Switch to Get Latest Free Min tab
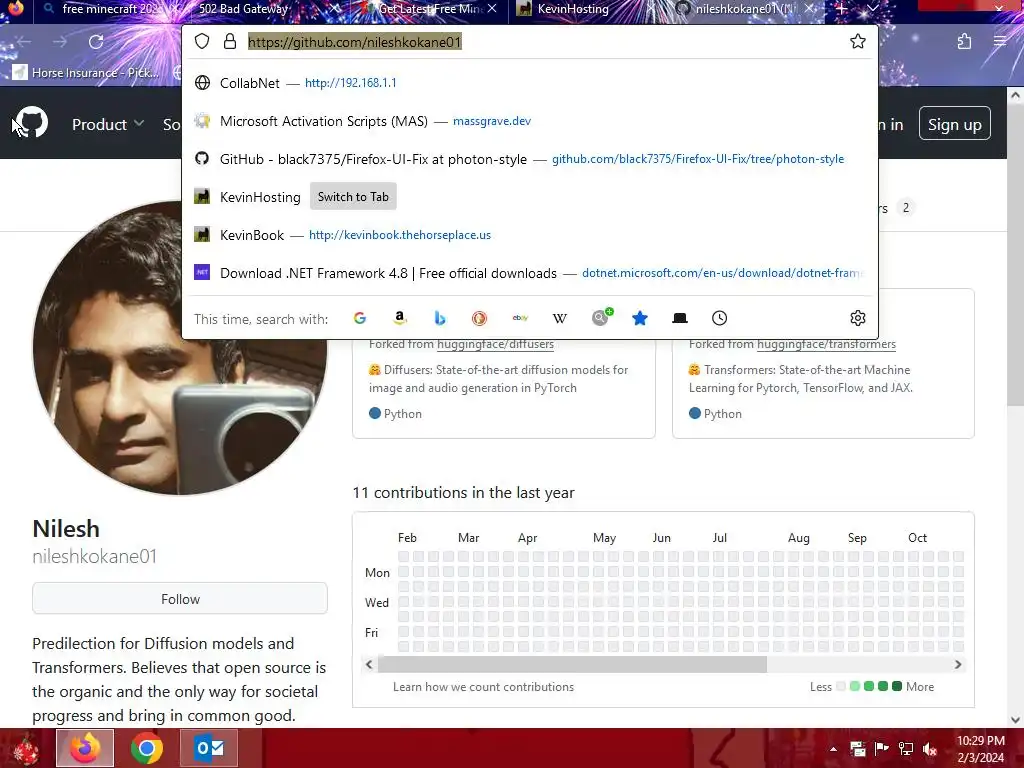1024x768 pixels. pyautogui.click(x=428, y=9)
